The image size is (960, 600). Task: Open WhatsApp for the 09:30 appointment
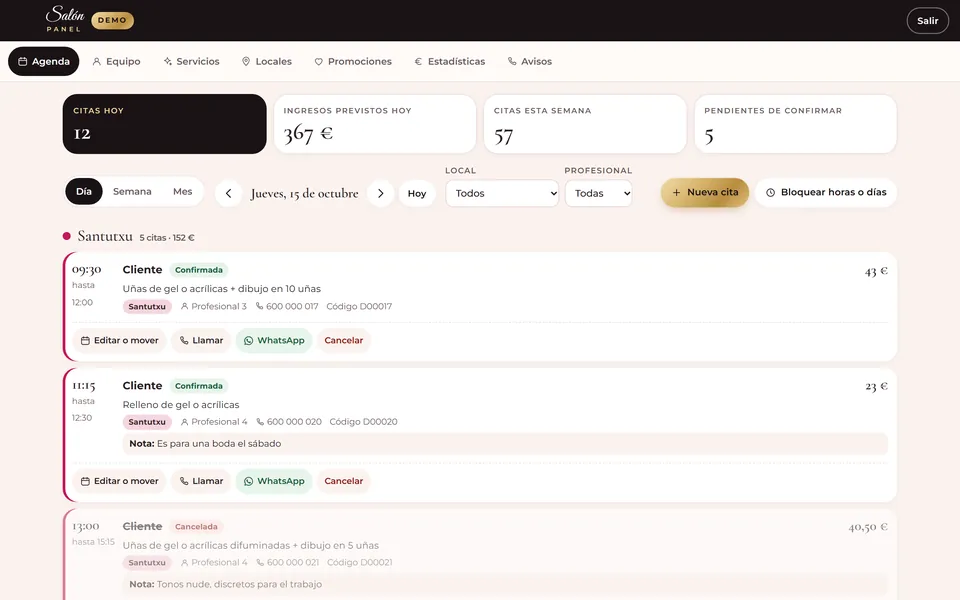click(274, 340)
